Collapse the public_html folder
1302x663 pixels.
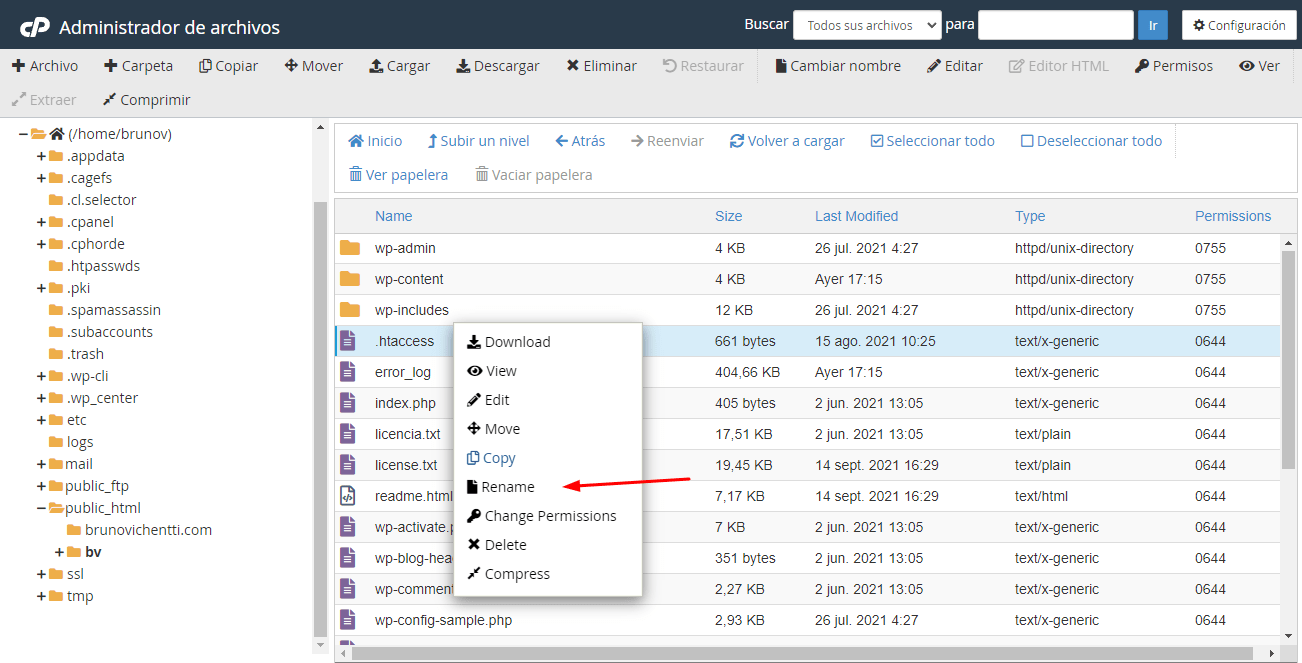coord(41,508)
